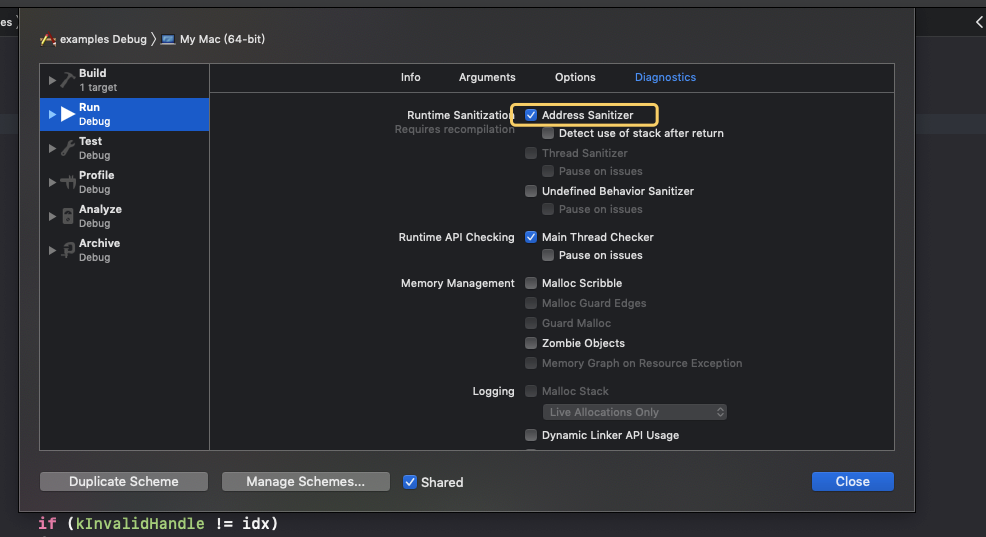
Task: Open the Live Allocations Only dropdown
Action: (x=635, y=412)
